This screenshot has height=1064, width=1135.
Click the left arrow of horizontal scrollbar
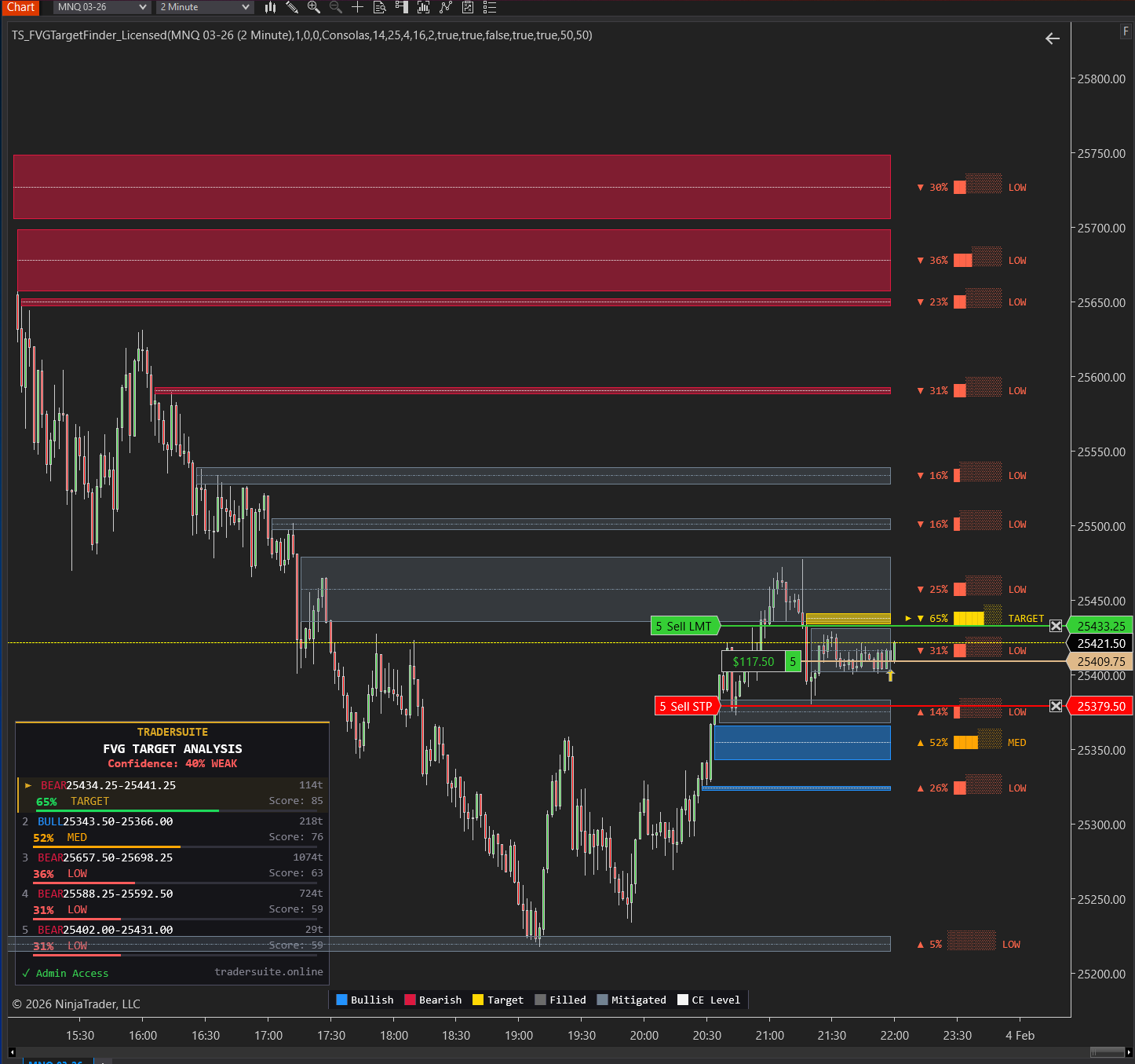click(12, 1052)
